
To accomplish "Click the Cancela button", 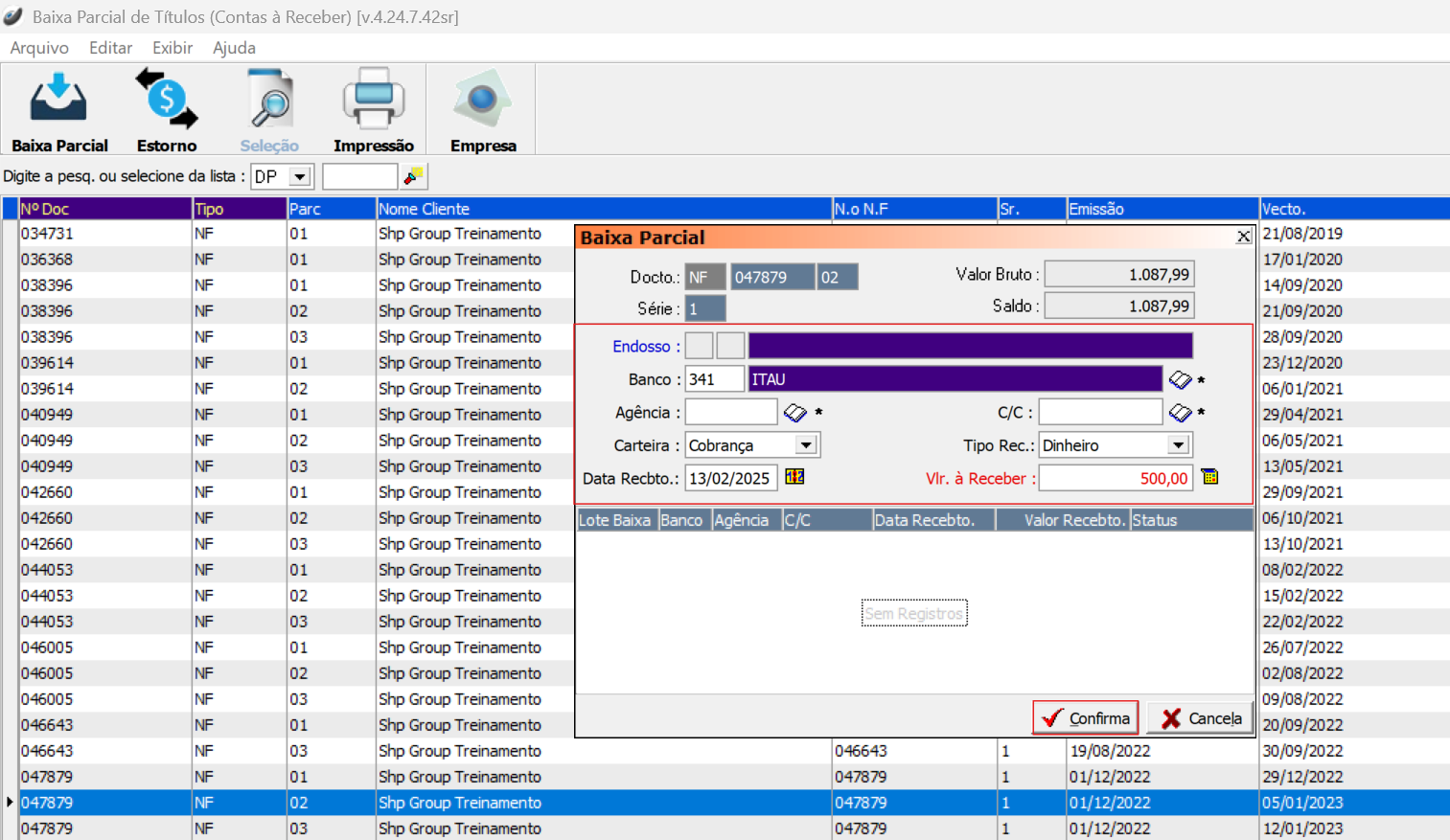I will (x=1200, y=718).
